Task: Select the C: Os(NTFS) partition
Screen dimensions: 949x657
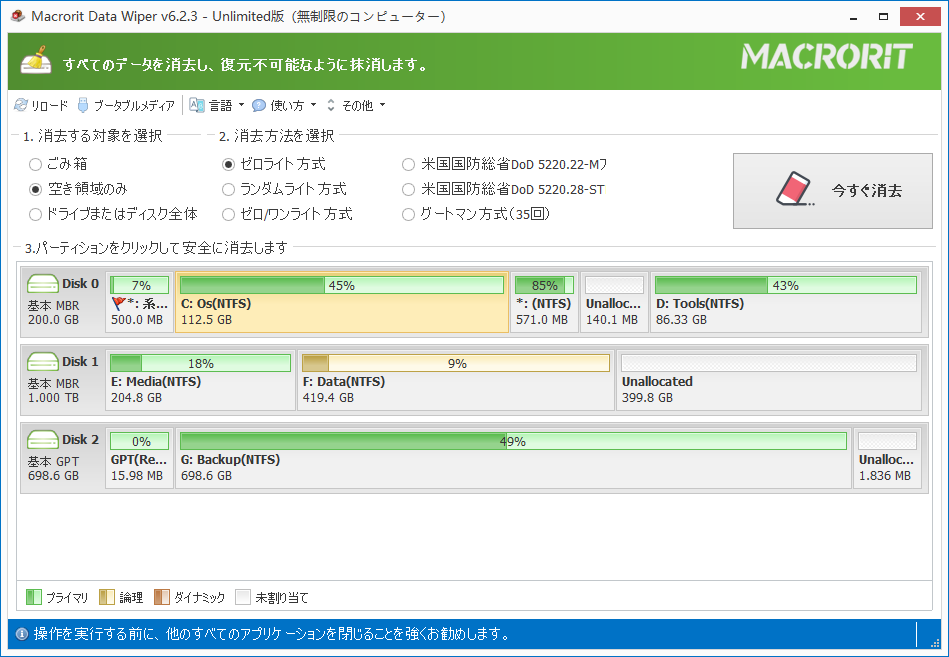Action: click(x=342, y=302)
